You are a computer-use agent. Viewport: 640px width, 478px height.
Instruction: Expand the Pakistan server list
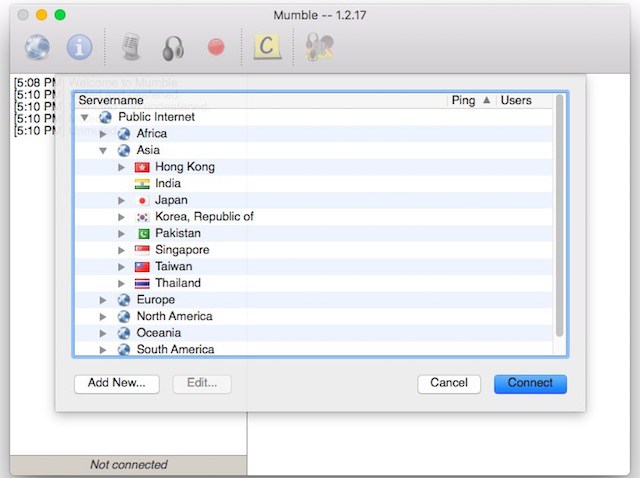[x=121, y=234]
